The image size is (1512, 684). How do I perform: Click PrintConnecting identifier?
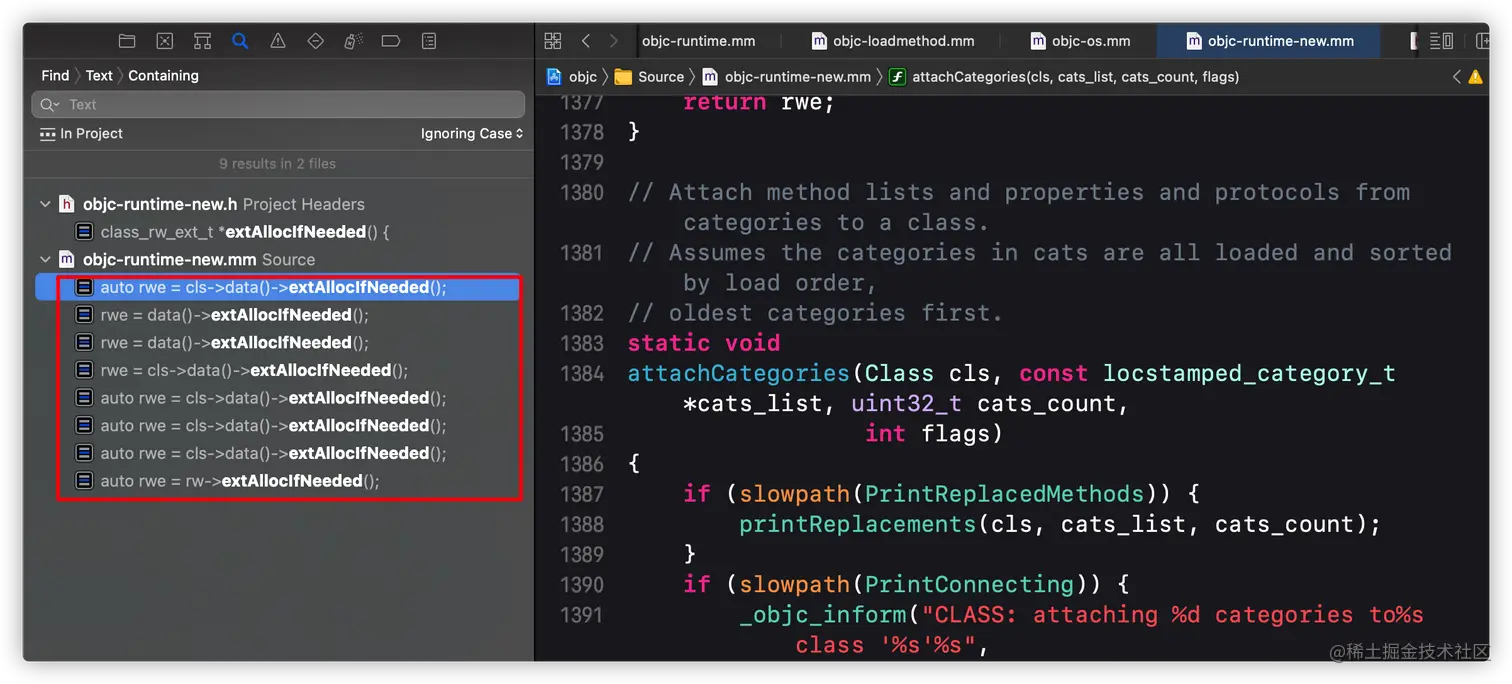click(x=969, y=584)
